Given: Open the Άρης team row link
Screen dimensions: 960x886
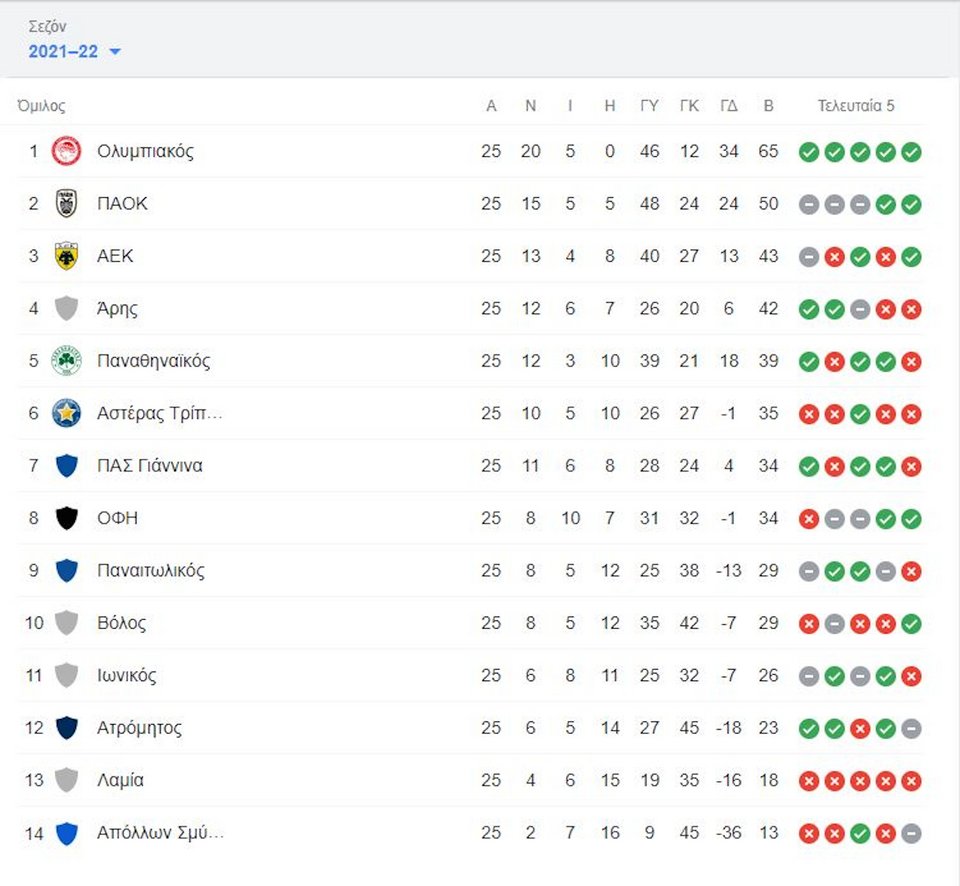Looking at the screenshot, I should click(x=471, y=309).
